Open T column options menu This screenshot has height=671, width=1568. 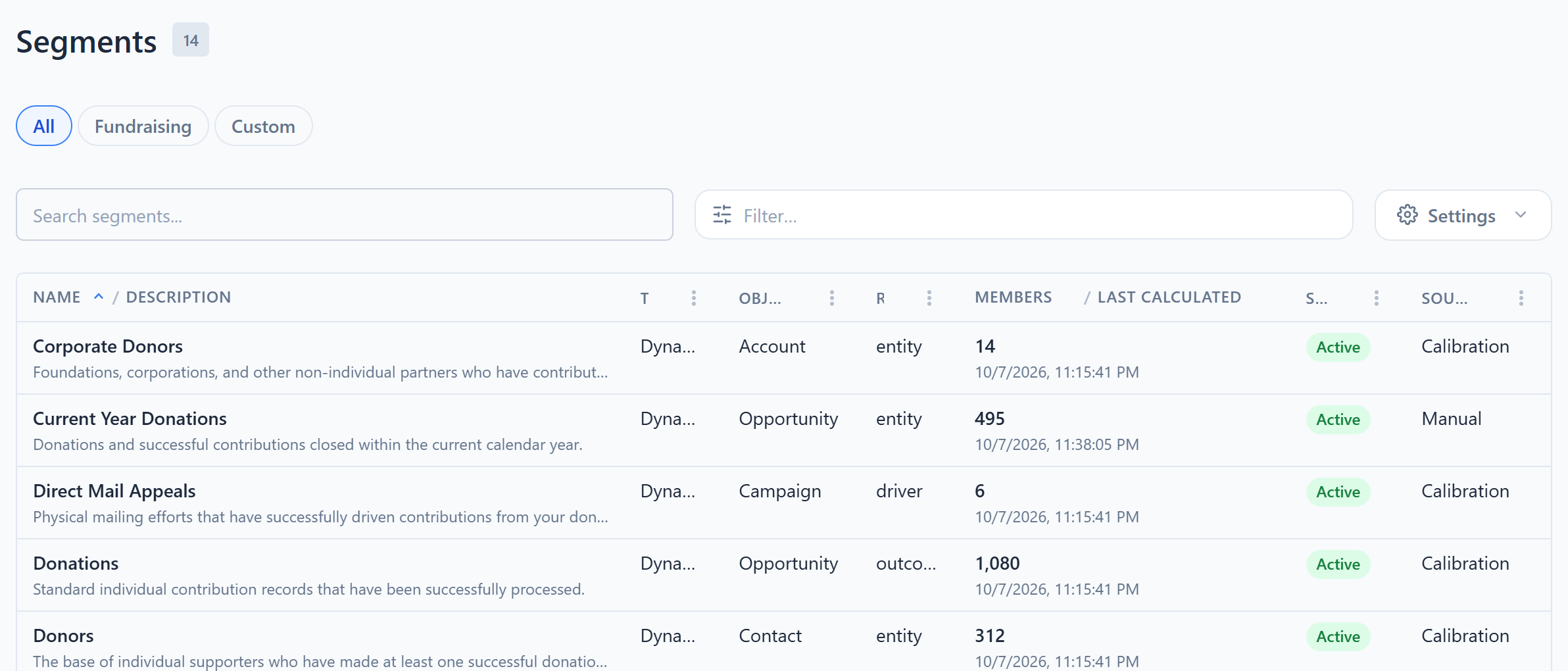[693, 298]
